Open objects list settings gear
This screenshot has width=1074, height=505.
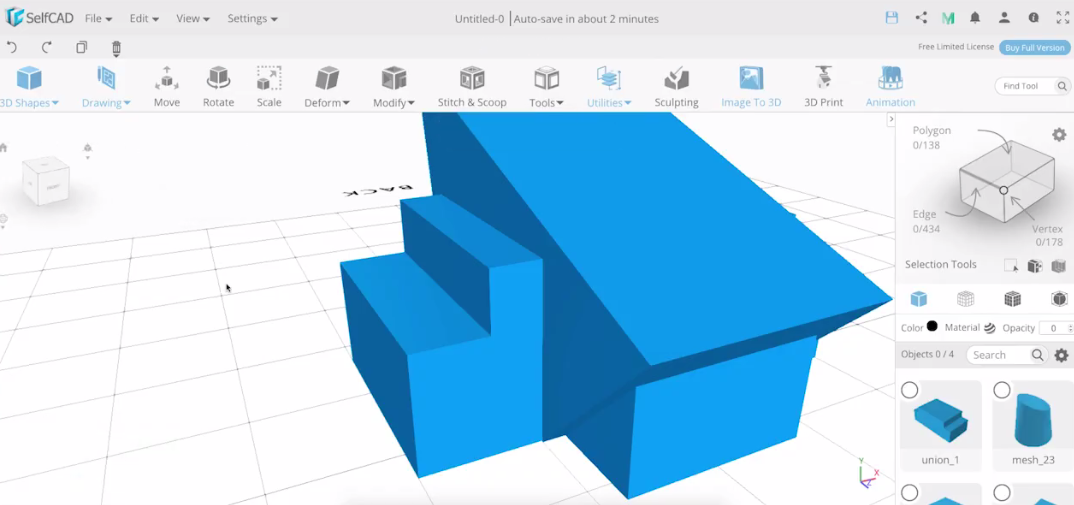[1061, 355]
